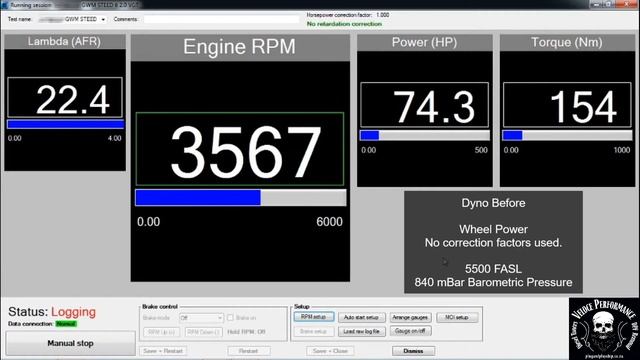Open MOI setup

click(457, 317)
